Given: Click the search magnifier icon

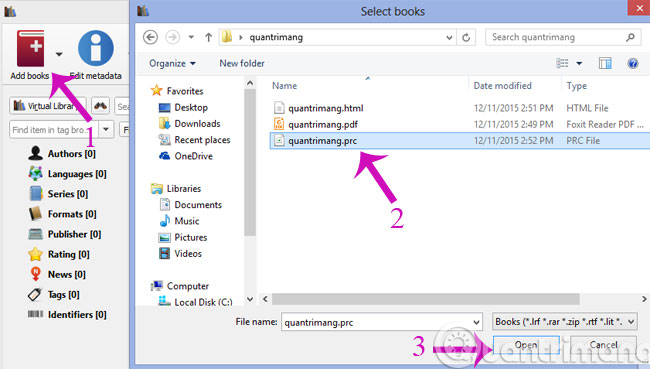Looking at the screenshot, I should coord(630,37).
